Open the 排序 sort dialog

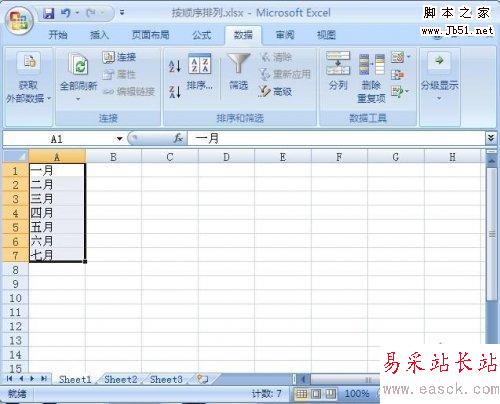click(x=199, y=72)
